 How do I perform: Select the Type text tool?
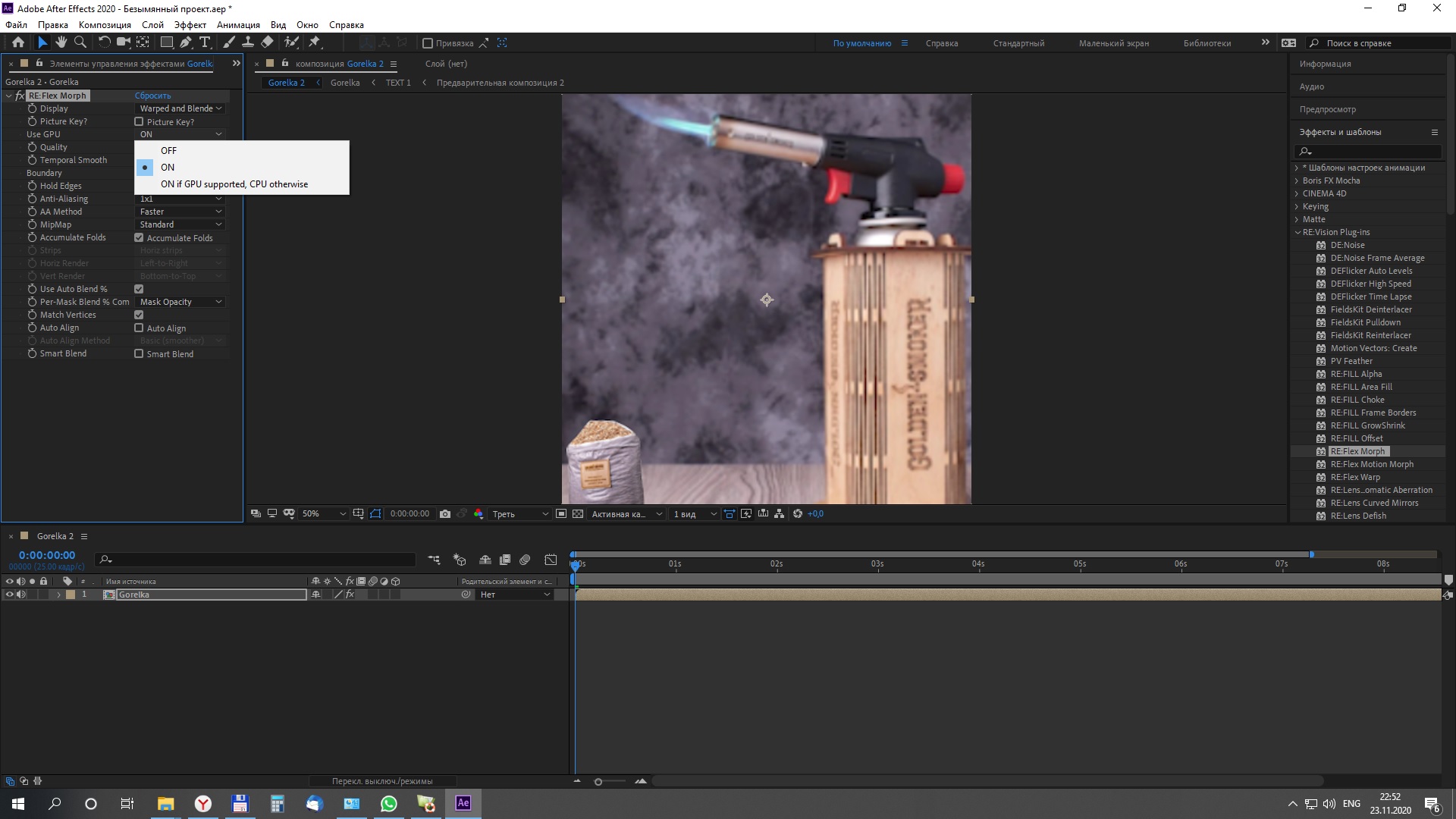point(205,42)
